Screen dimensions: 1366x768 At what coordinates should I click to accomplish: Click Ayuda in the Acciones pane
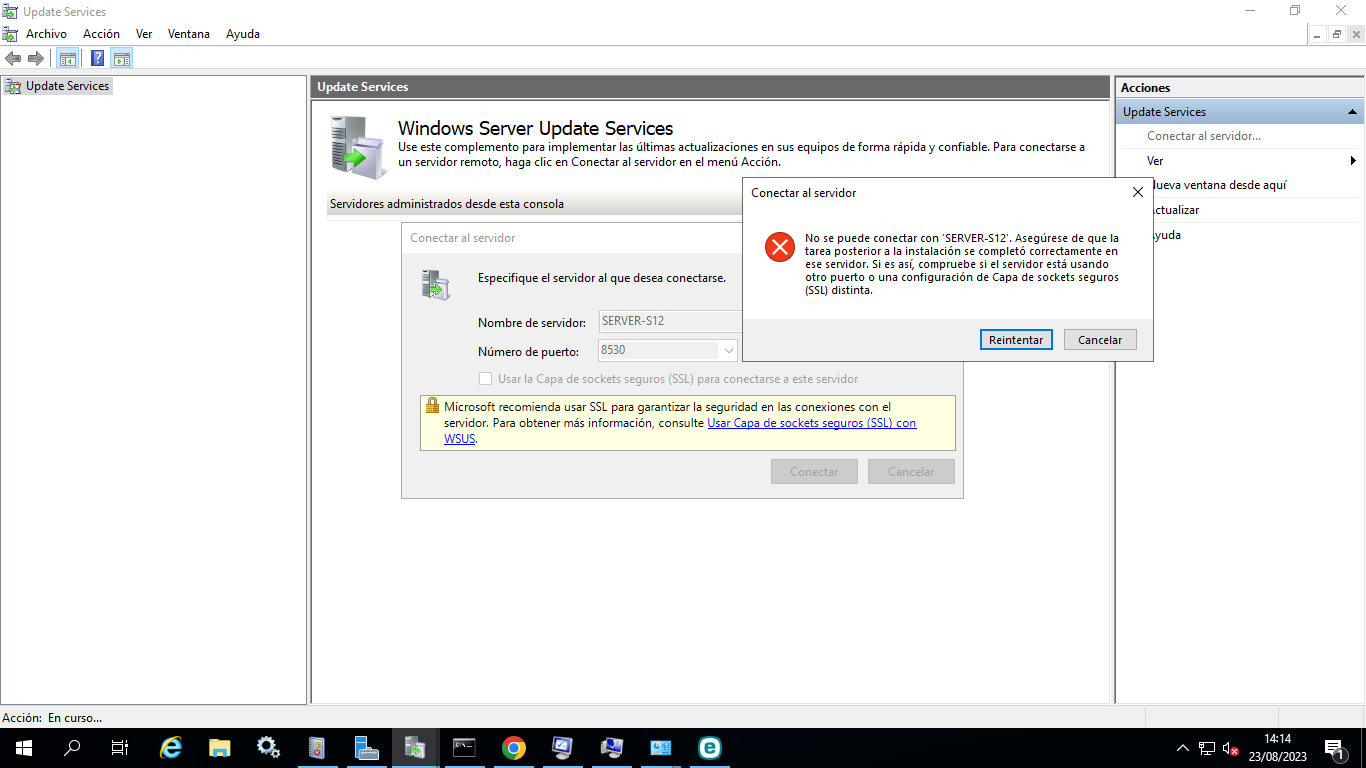pos(1166,235)
